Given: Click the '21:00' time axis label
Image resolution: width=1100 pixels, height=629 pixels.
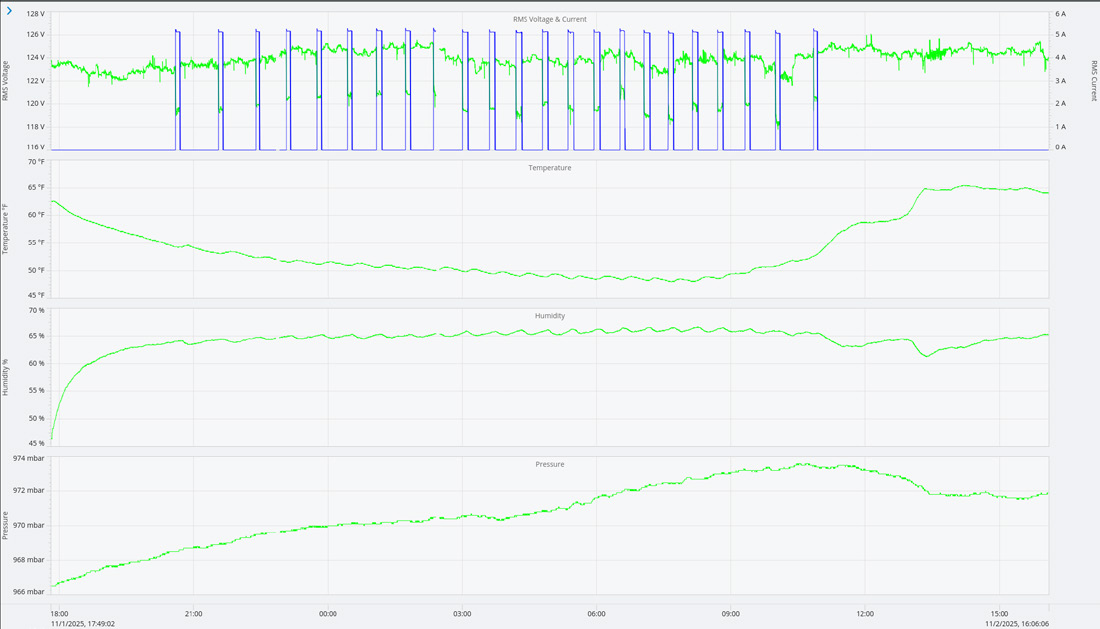Looking at the screenshot, I should pyautogui.click(x=194, y=614).
